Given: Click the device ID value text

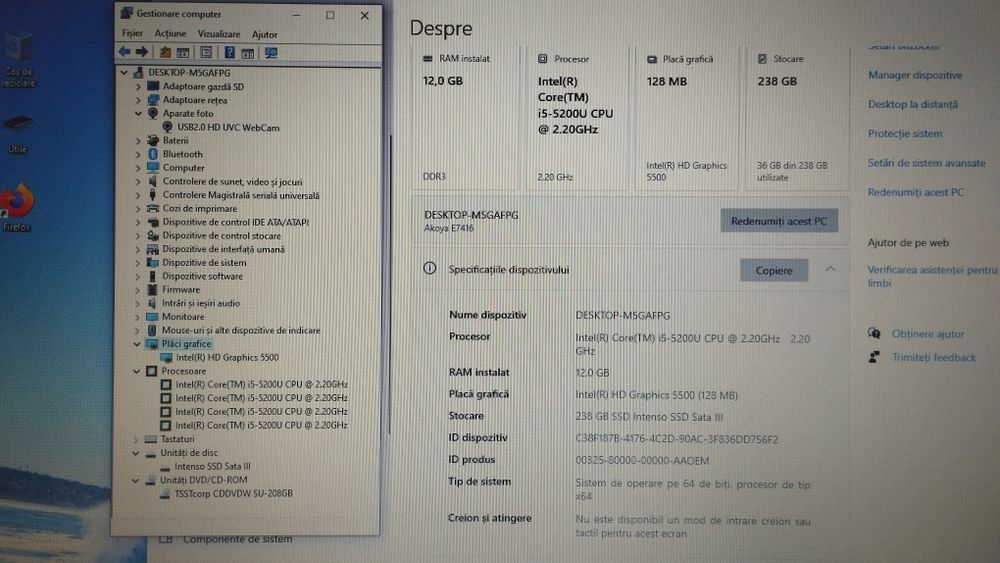Looking at the screenshot, I should click(677, 439).
